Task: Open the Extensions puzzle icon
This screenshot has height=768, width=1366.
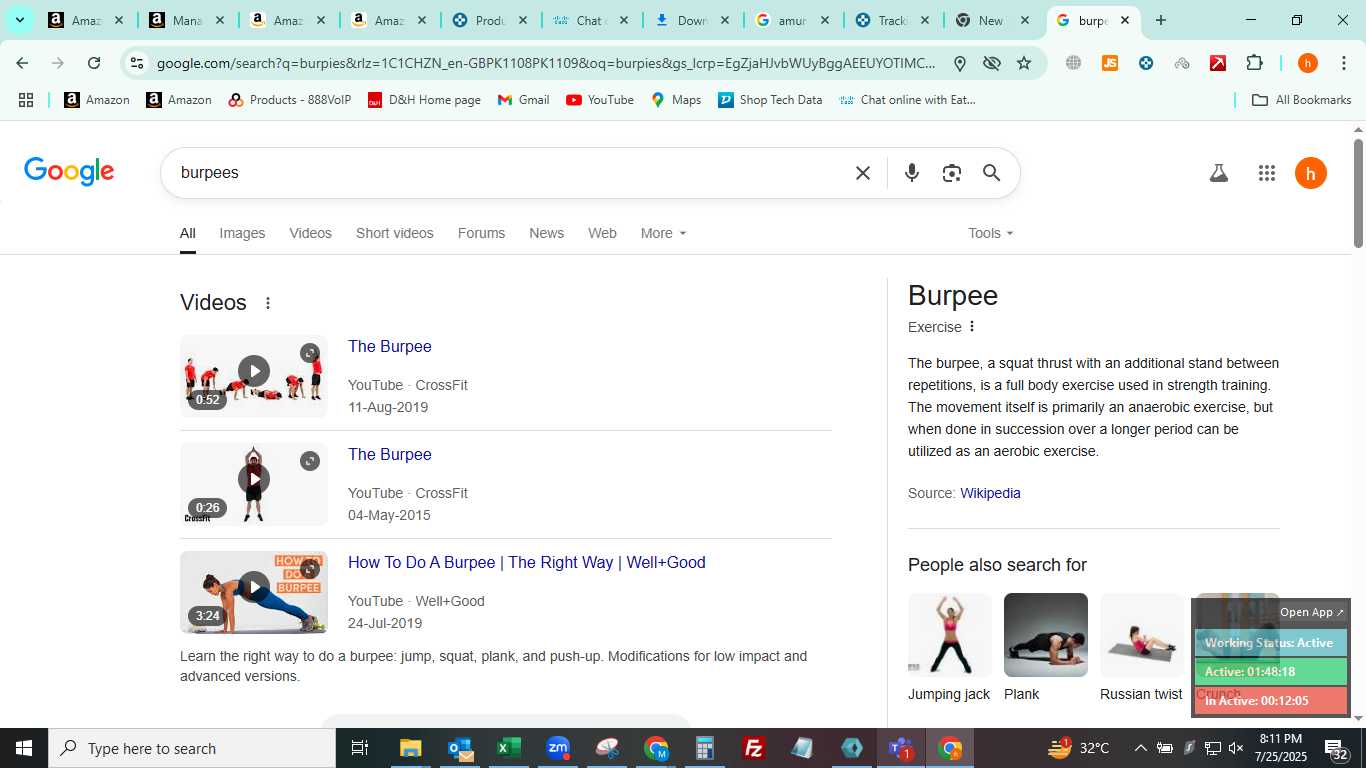Action: point(1254,63)
